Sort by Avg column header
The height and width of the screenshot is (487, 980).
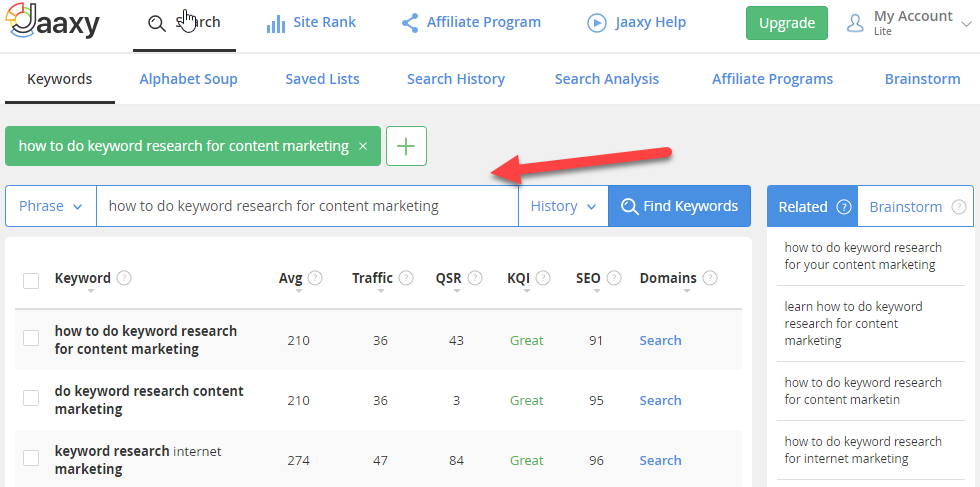pyautogui.click(x=291, y=278)
